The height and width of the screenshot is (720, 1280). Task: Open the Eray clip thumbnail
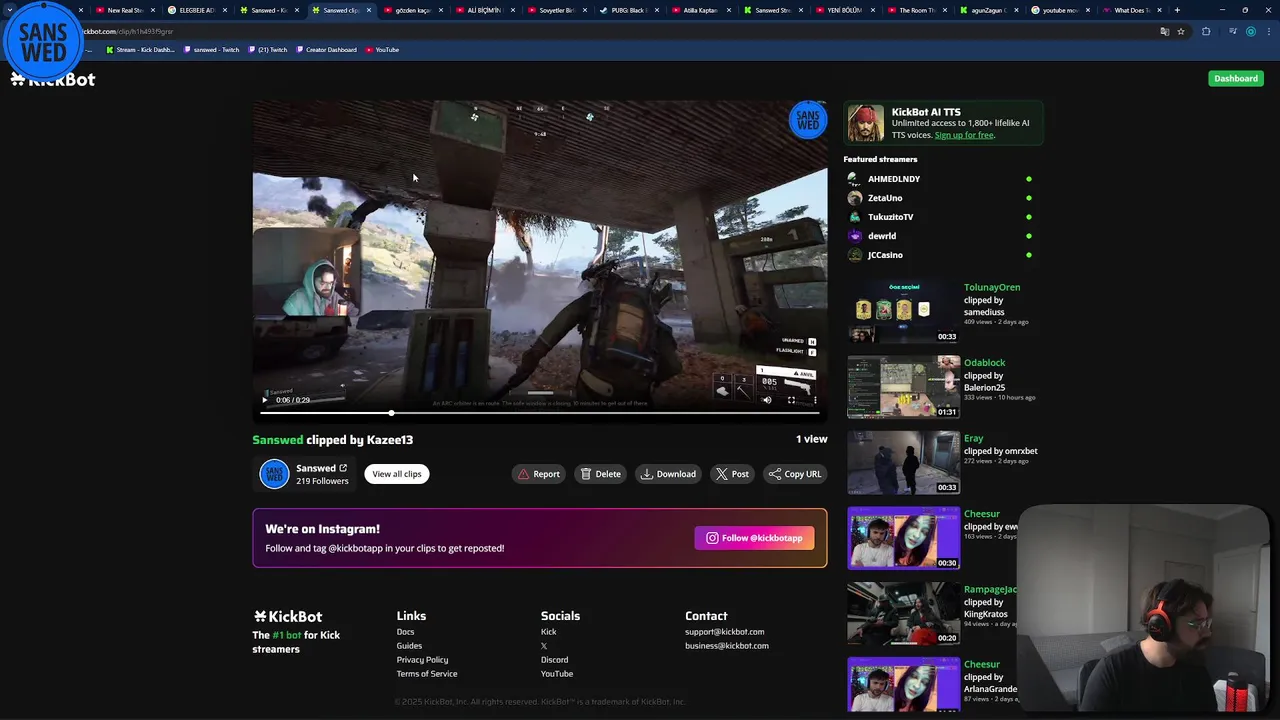[904, 462]
